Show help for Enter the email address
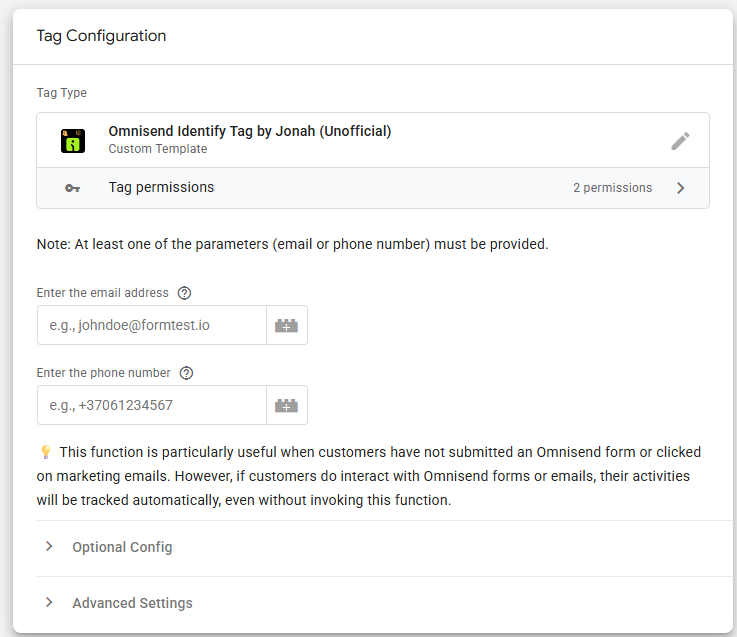Screen dimensions: 737x637 [184, 293]
